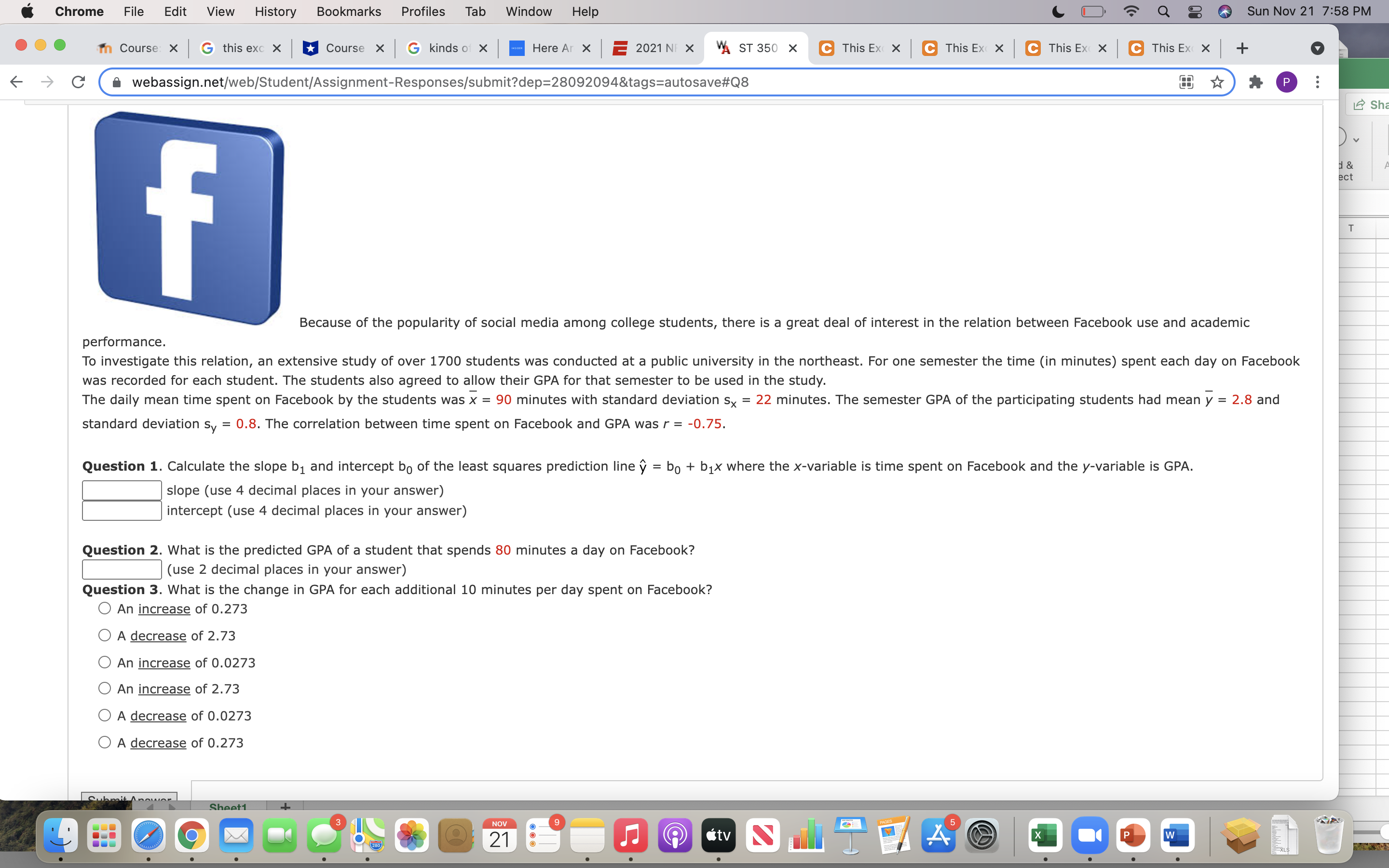Image resolution: width=1389 pixels, height=868 pixels.
Task: Open Chrome's three-dot menu
Action: click(1317, 82)
